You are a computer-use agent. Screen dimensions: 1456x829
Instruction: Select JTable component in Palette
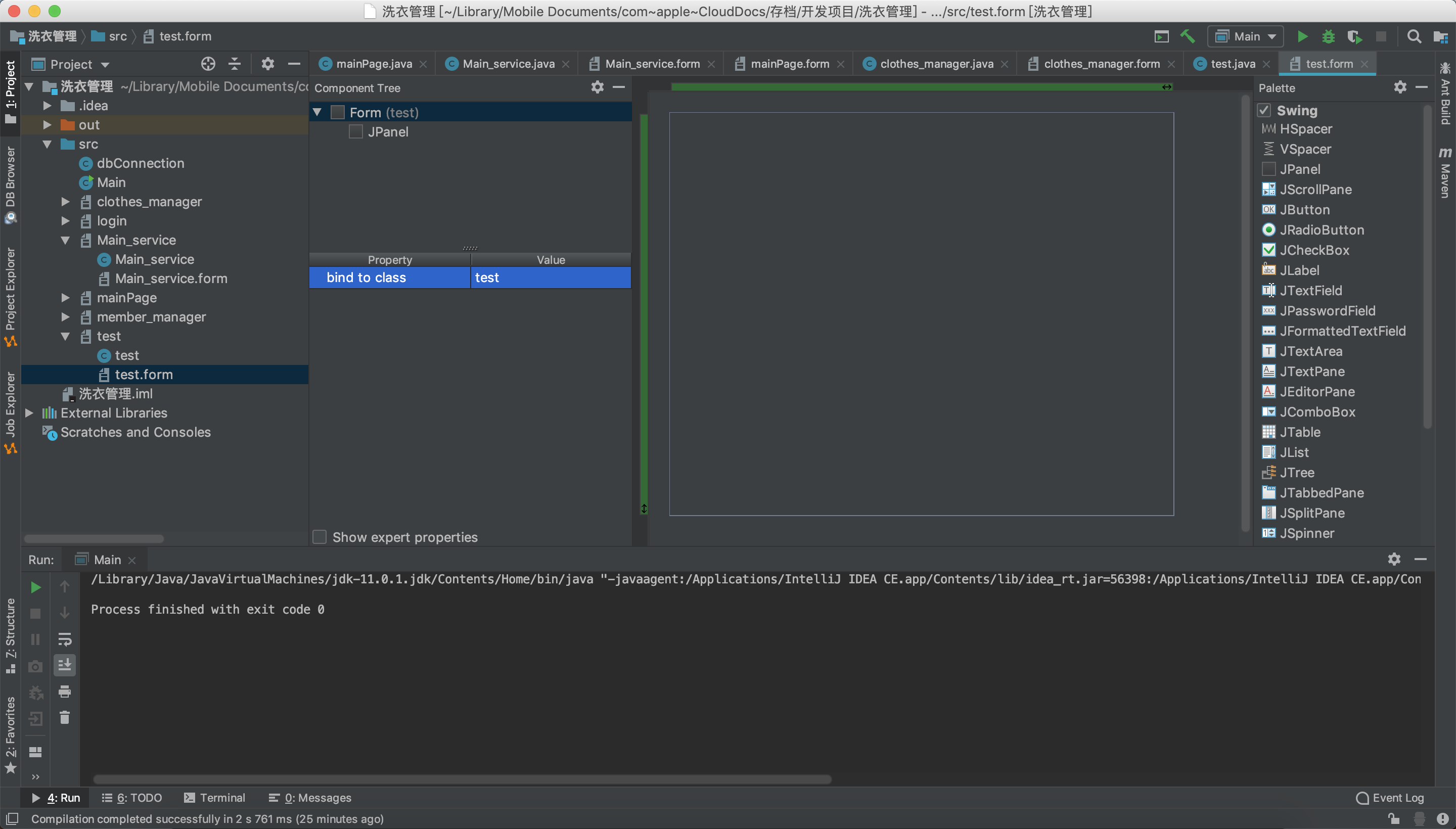1299,432
